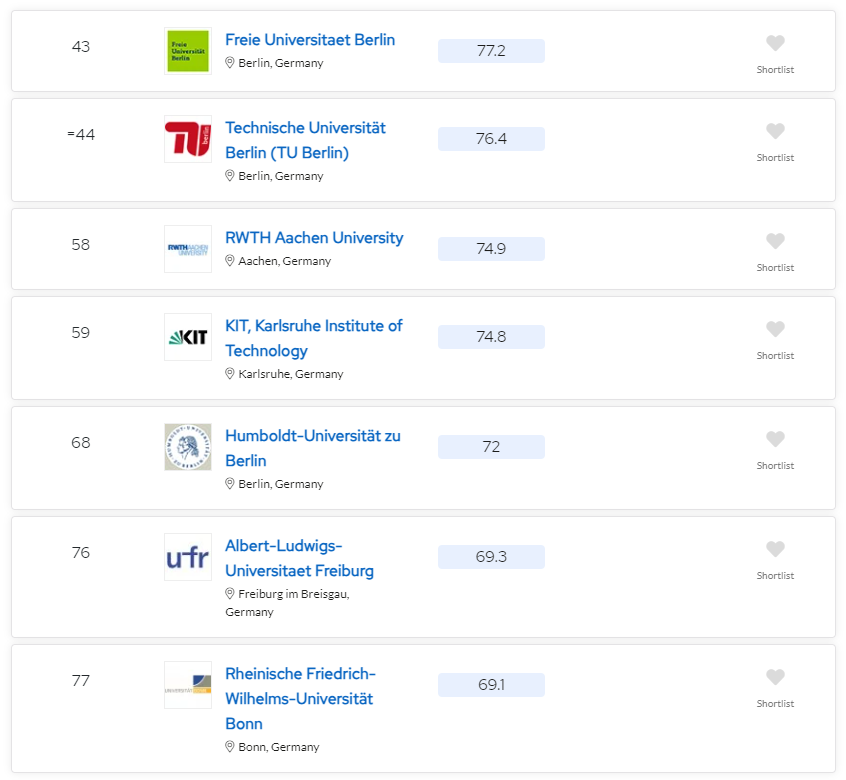846x780 pixels.
Task: Click the 76.4 score badge
Action: tap(491, 139)
